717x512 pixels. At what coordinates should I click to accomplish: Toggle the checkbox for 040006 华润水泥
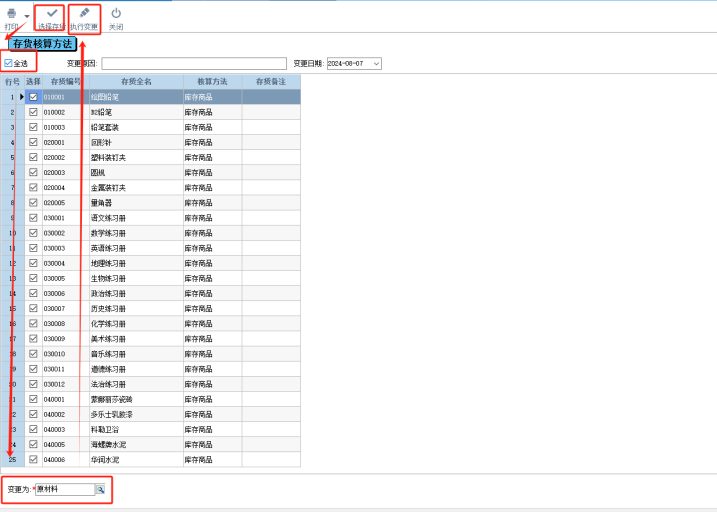[33, 459]
